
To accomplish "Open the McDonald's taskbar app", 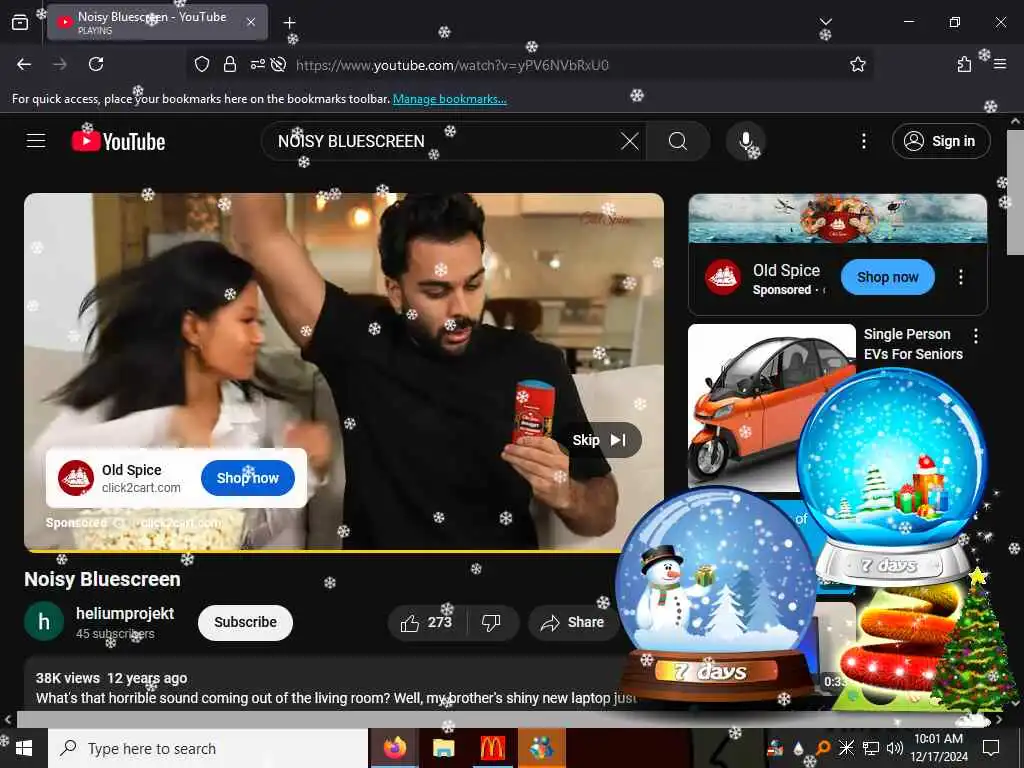I will pyautogui.click(x=492, y=748).
